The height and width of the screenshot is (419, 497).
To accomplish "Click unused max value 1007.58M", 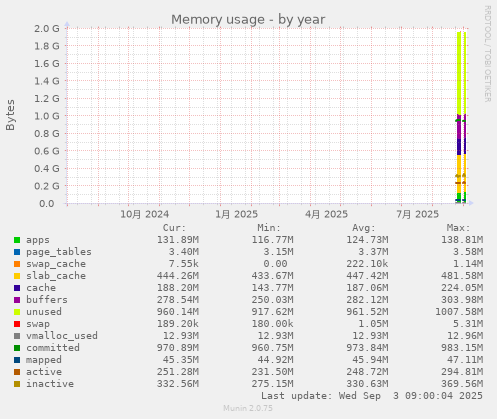I will [x=459, y=312].
